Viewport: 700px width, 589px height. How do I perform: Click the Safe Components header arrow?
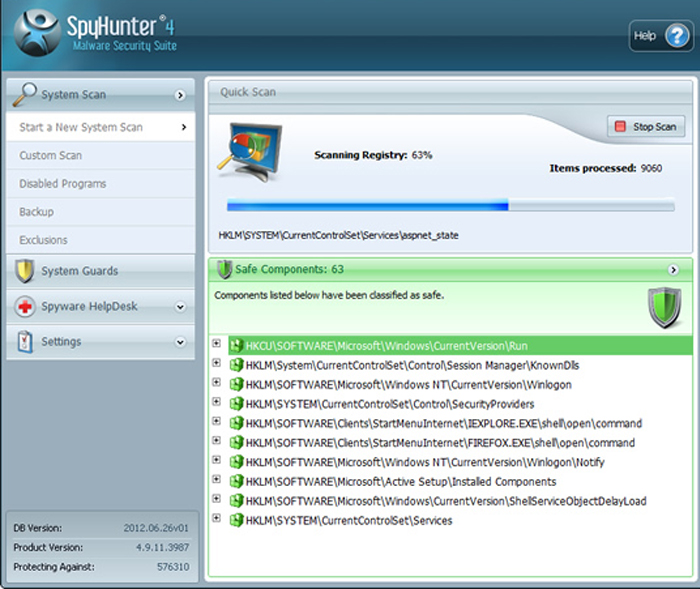point(673,270)
